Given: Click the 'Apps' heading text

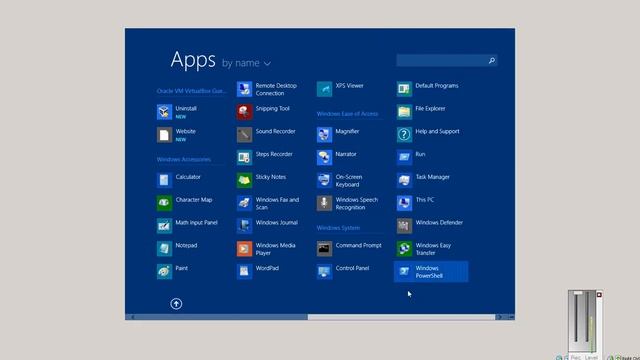Looking at the screenshot, I should point(193,60).
